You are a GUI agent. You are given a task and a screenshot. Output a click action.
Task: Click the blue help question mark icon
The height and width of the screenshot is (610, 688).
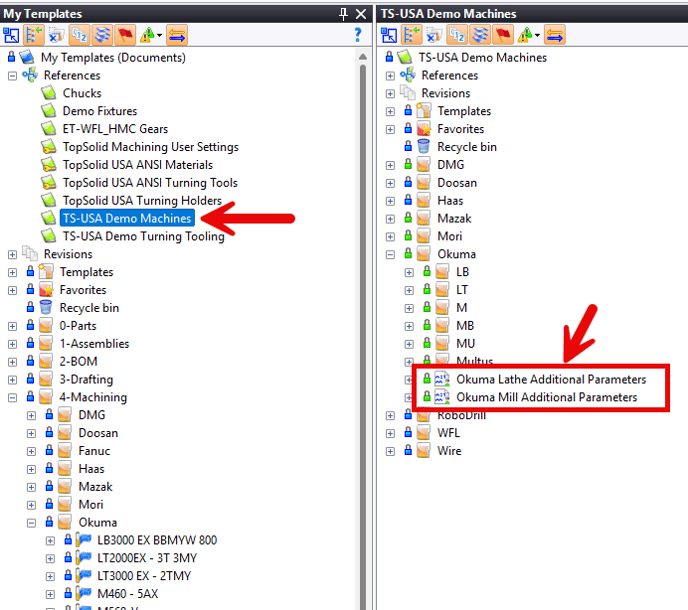[x=358, y=35]
